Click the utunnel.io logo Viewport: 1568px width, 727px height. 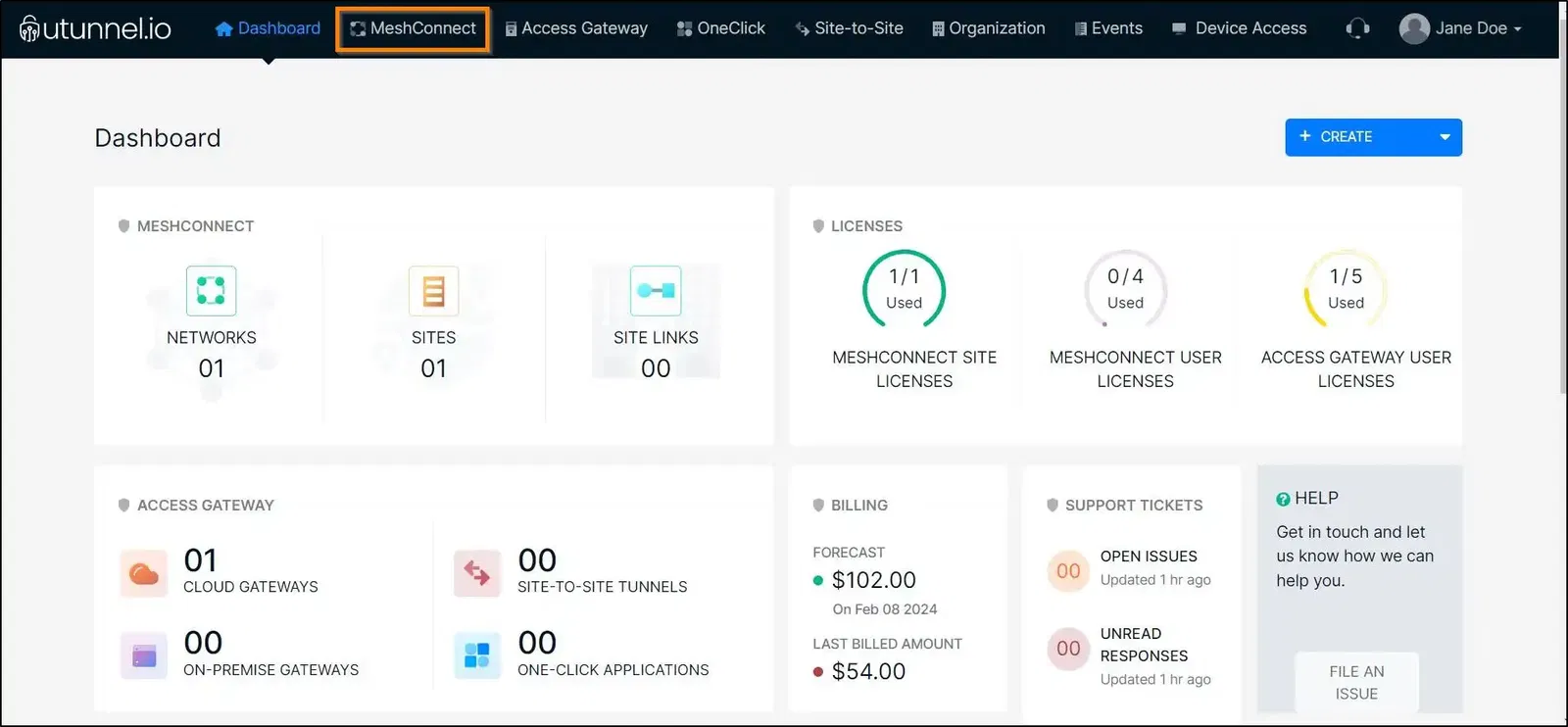95,28
